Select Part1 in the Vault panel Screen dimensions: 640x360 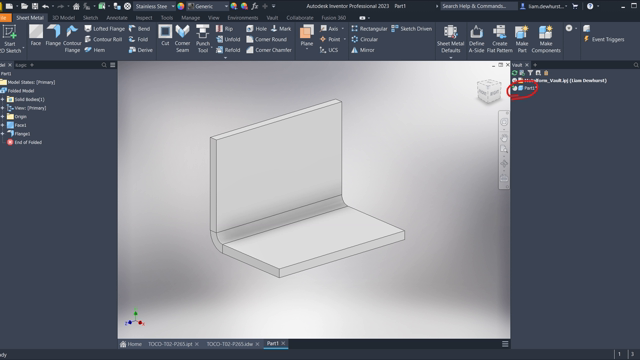527,88
